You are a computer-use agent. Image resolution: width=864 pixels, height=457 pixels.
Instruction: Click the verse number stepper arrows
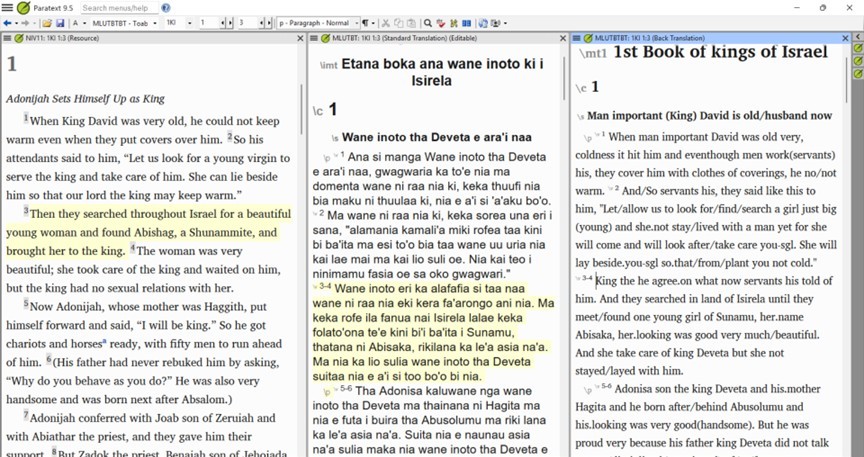point(267,23)
